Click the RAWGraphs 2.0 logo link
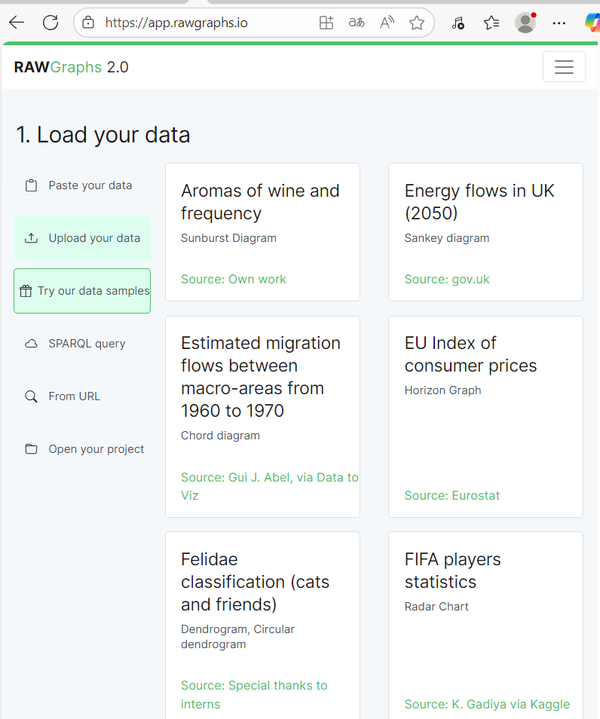The width and height of the screenshot is (600, 719). pos(71,67)
